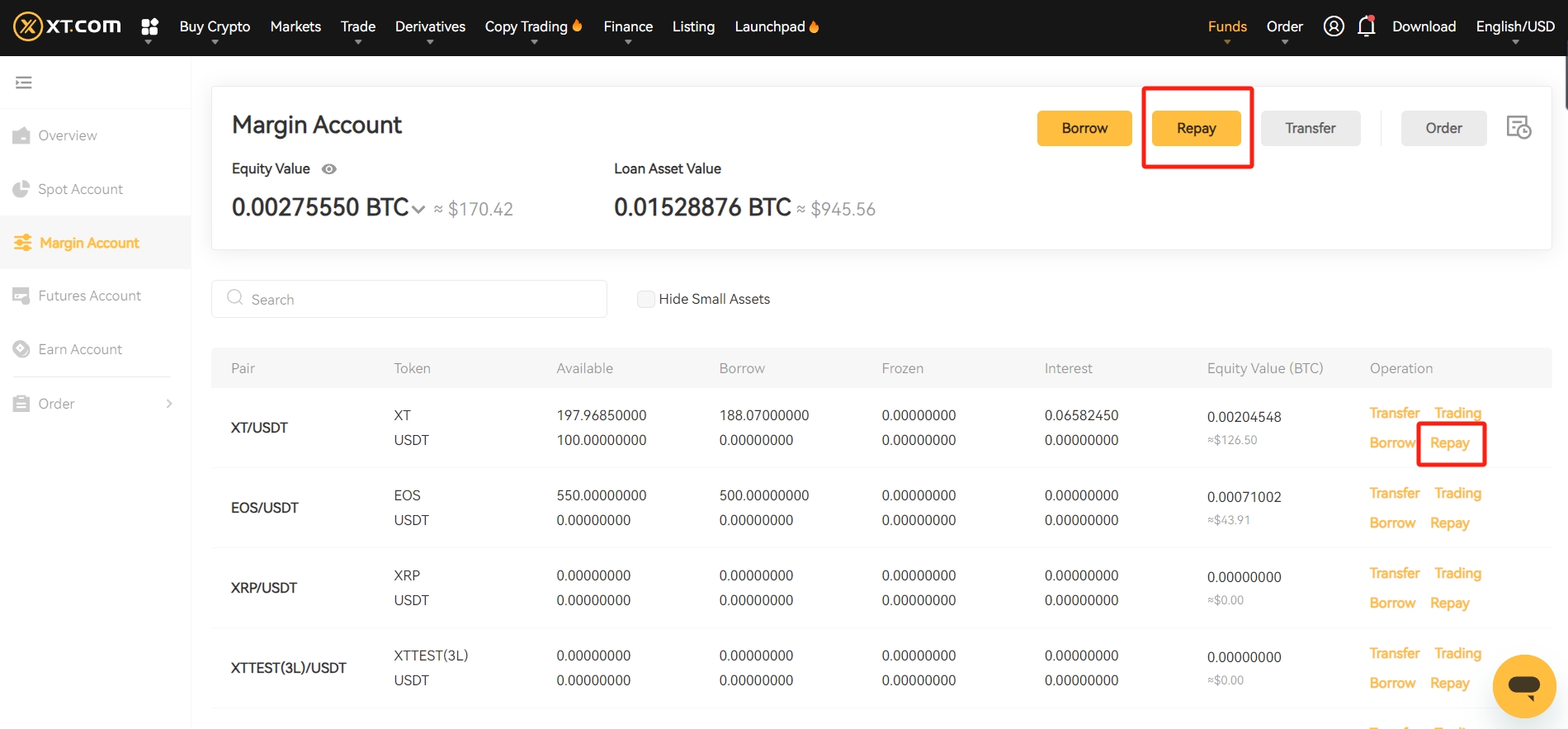This screenshot has height=729, width=1568.
Task: Click Transfer in the XRP/USDT row
Action: coord(1395,573)
